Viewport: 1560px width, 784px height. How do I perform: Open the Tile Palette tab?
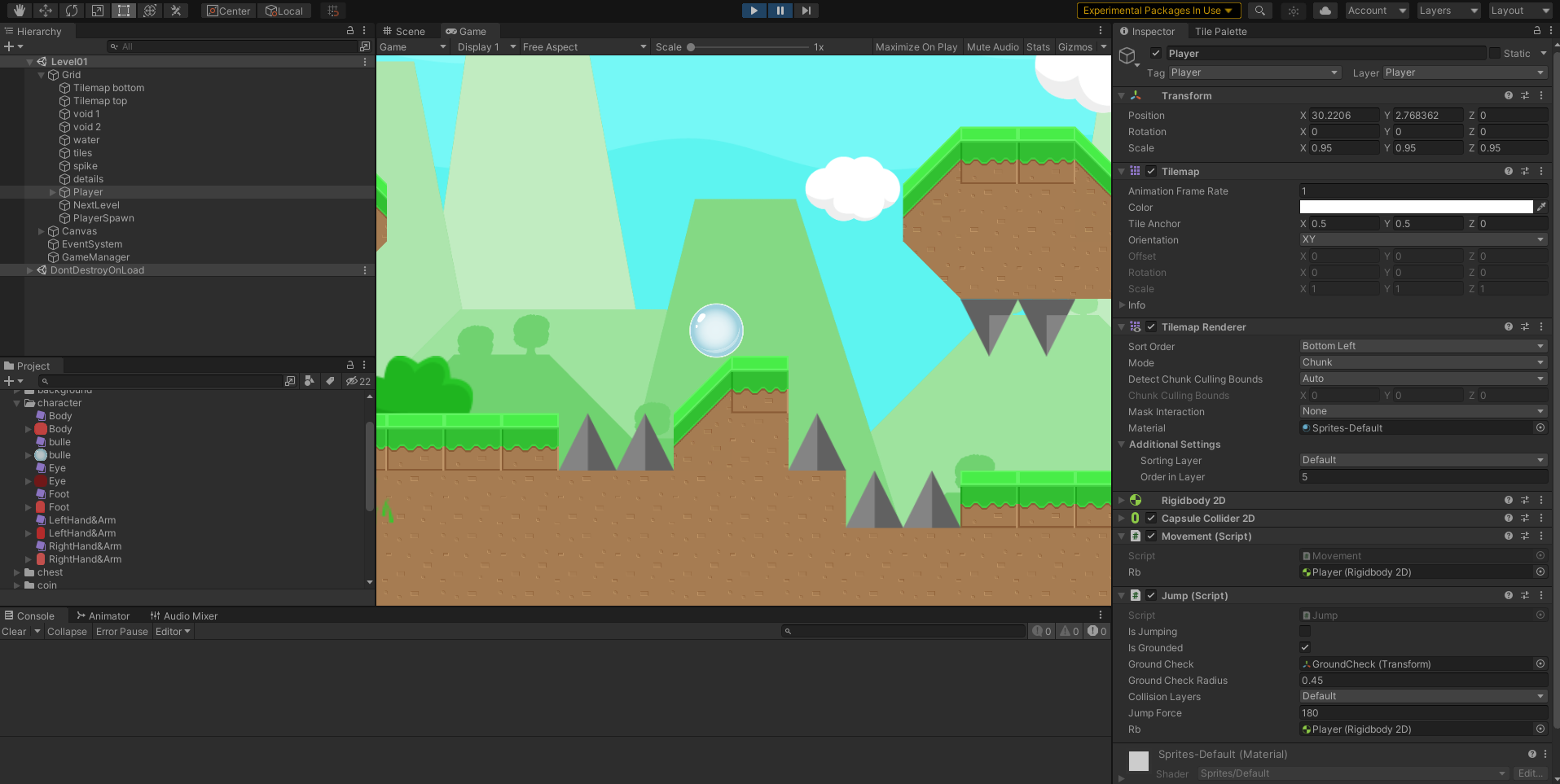pos(1220,31)
